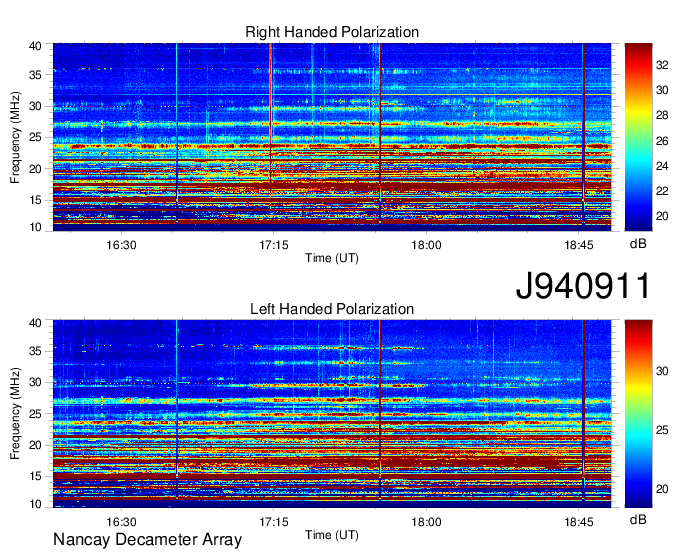The image size is (680, 552).
Task: Click the 16:30 time tick on the bottom plot
Action: click(121, 522)
